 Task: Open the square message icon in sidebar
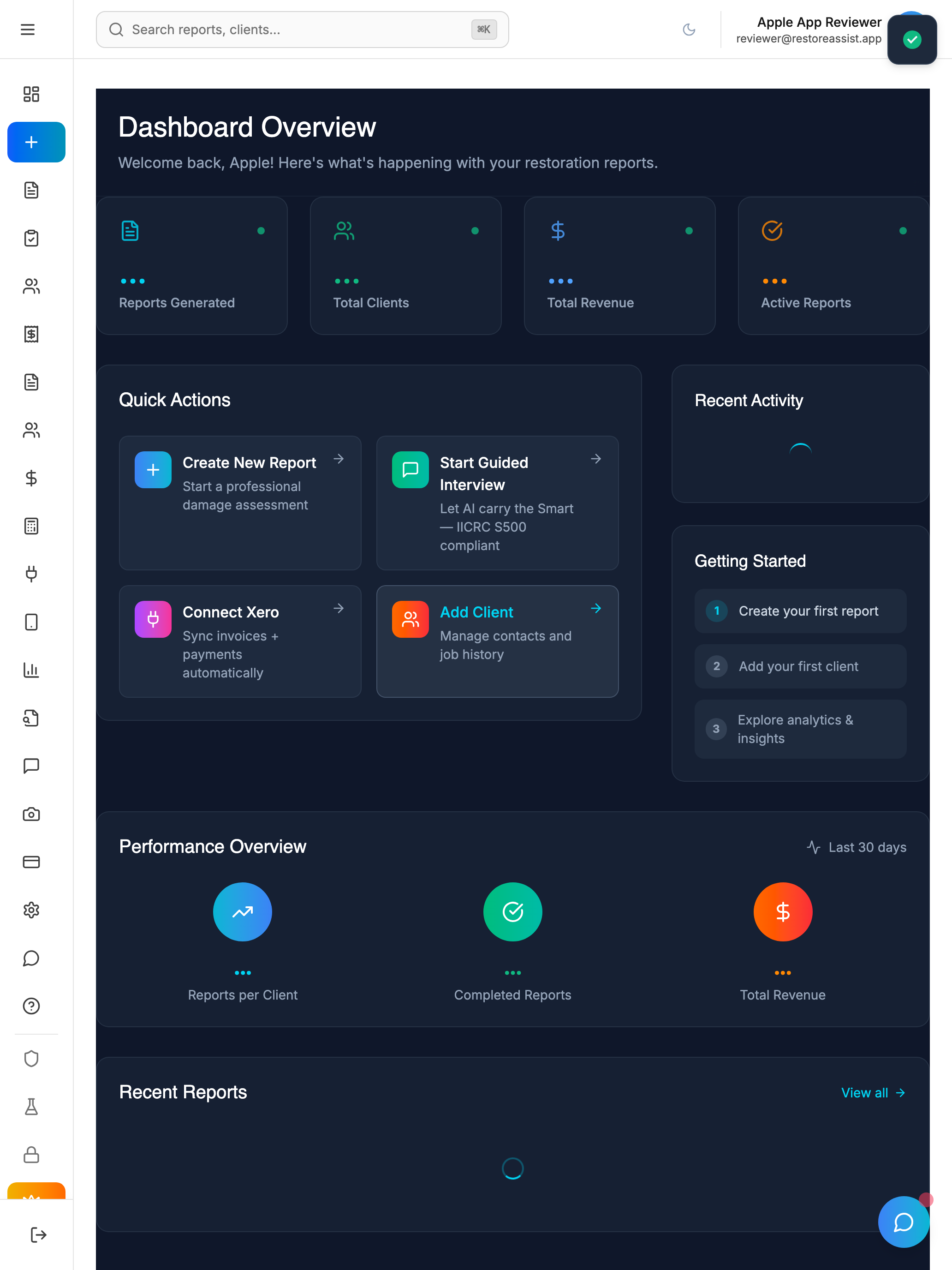[x=31, y=765]
